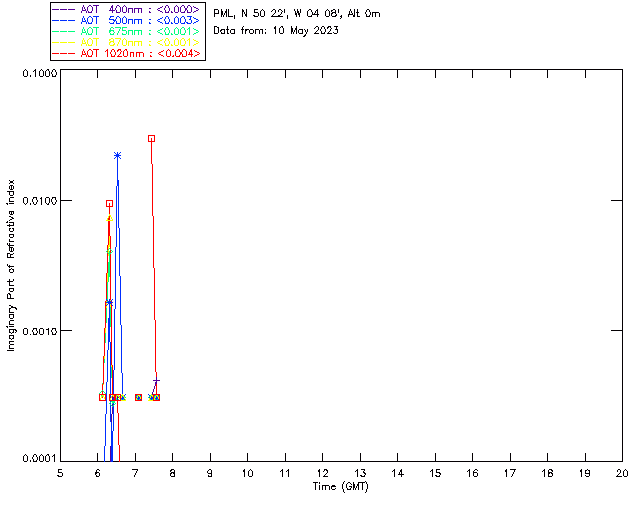640x512 pixels.
Task: Click the AOT 500nm legend entry
Action: (127, 20)
